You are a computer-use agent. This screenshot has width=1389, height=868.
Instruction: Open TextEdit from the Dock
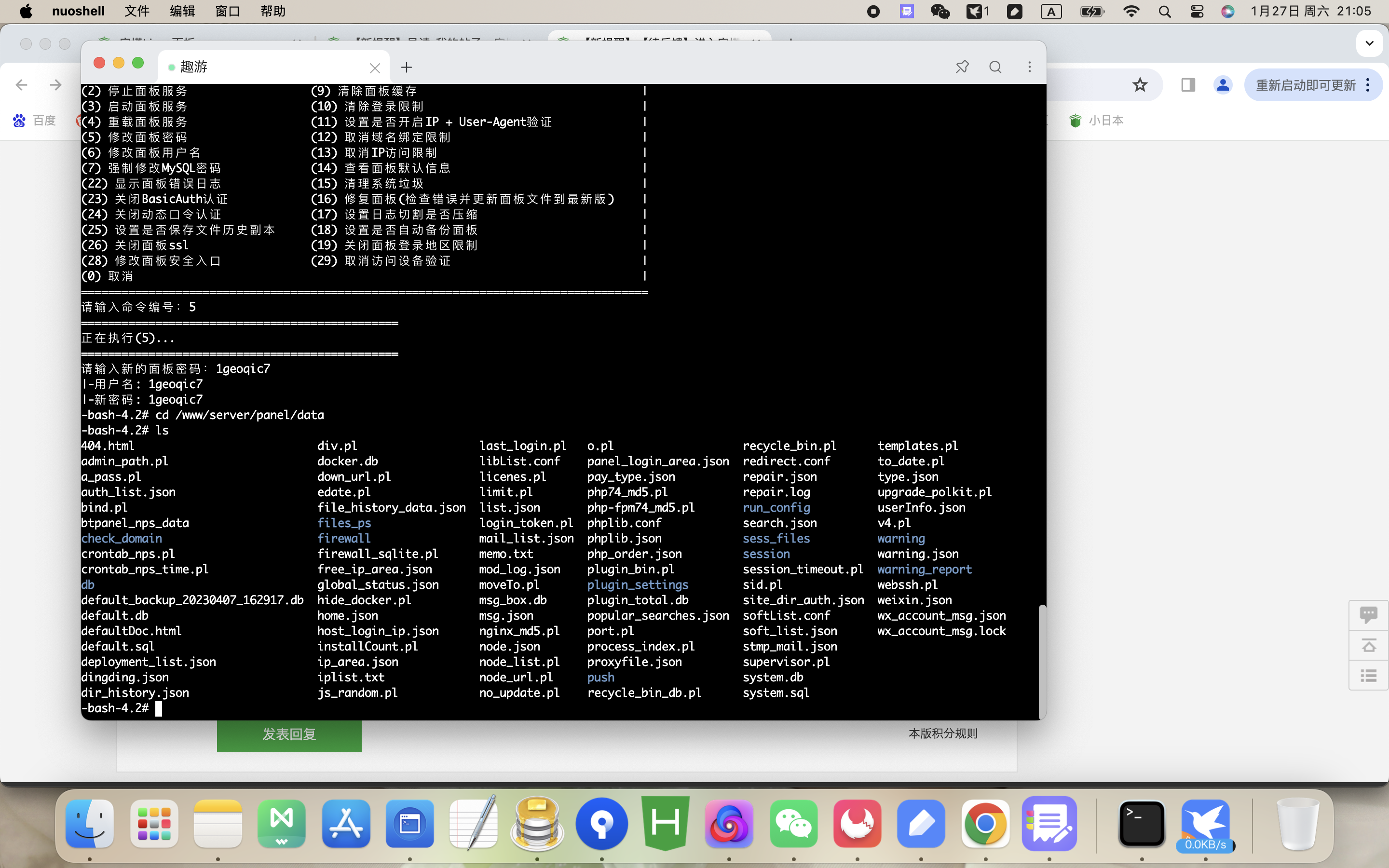click(x=474, y=824)
